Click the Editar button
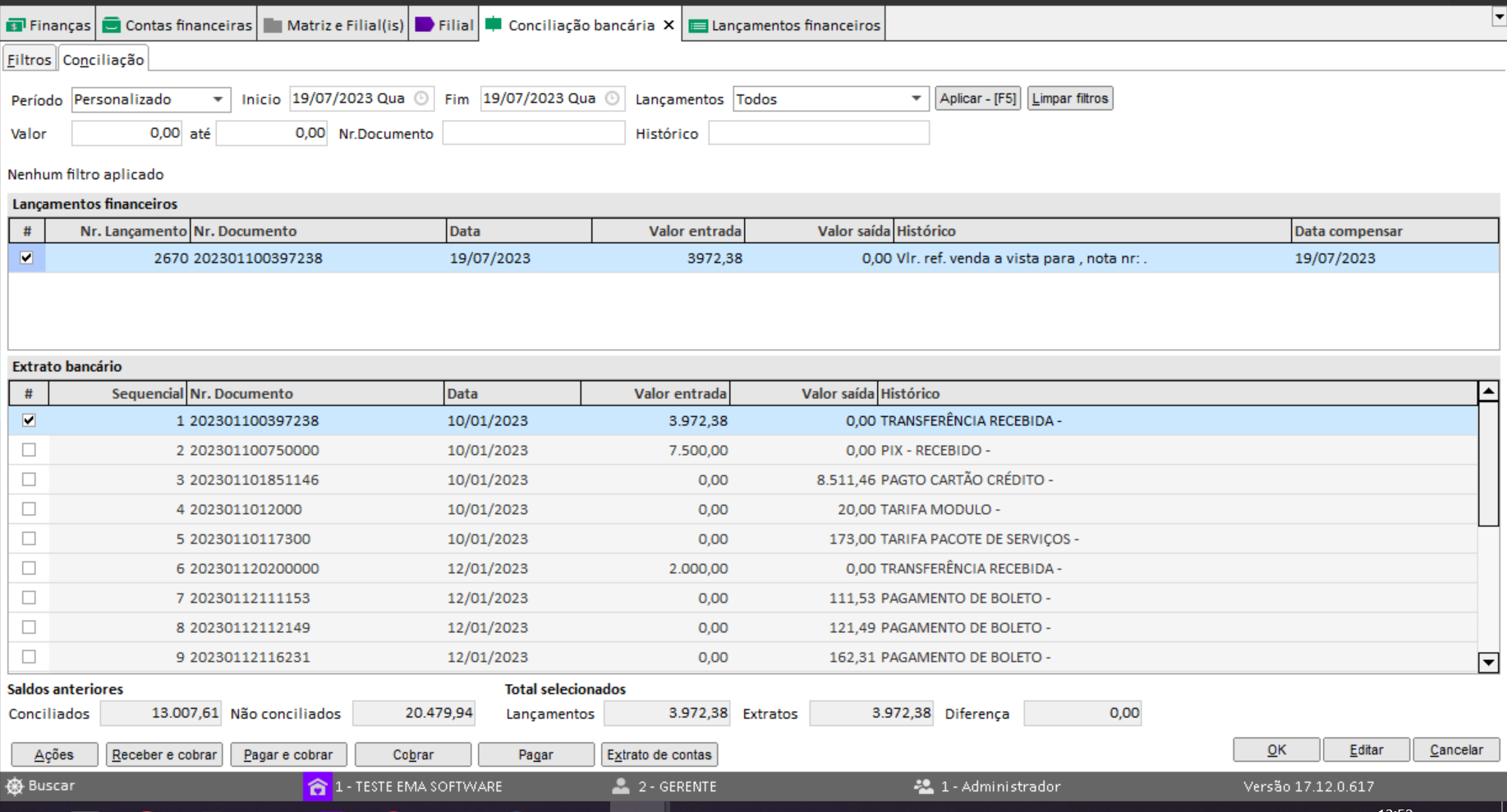This screenshot has width=1507, height=812. click(x=1367, y=750)
